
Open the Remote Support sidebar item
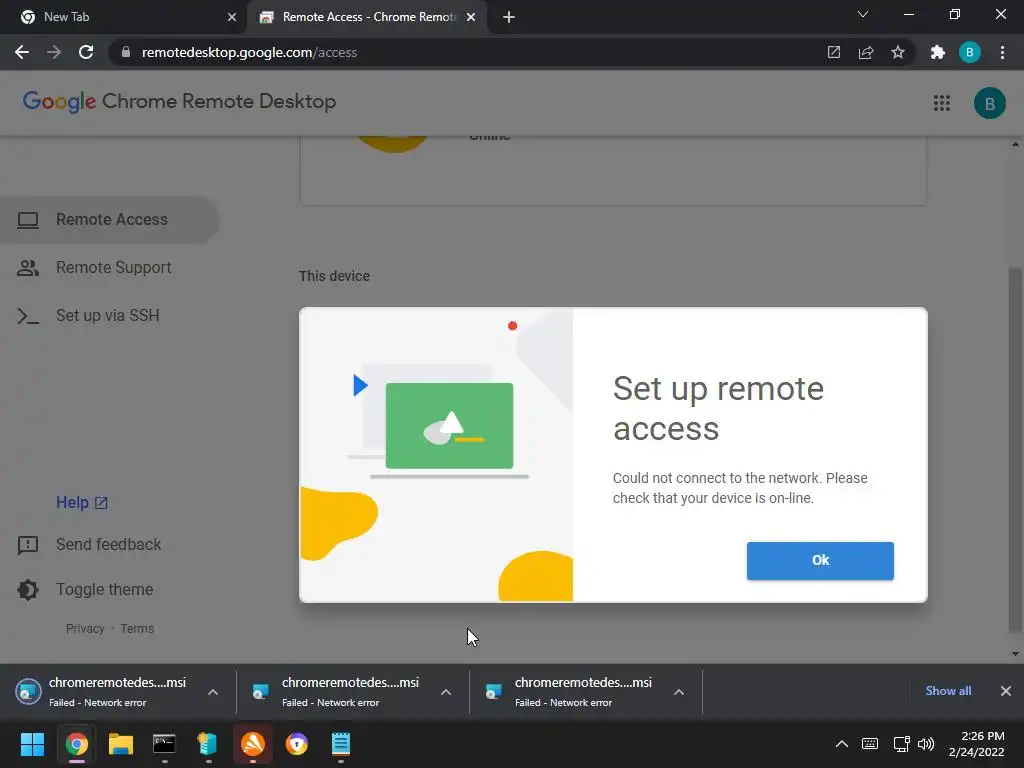95,268
